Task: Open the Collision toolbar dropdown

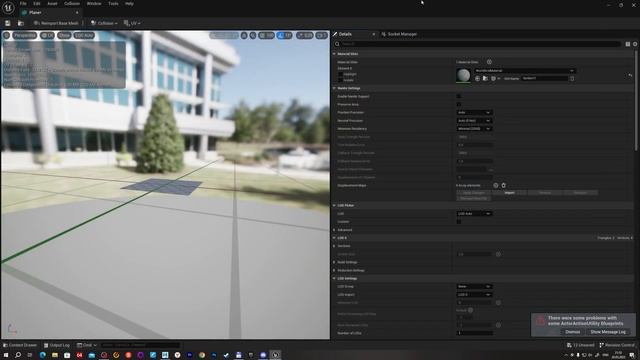Action: (x=104, y=23)
